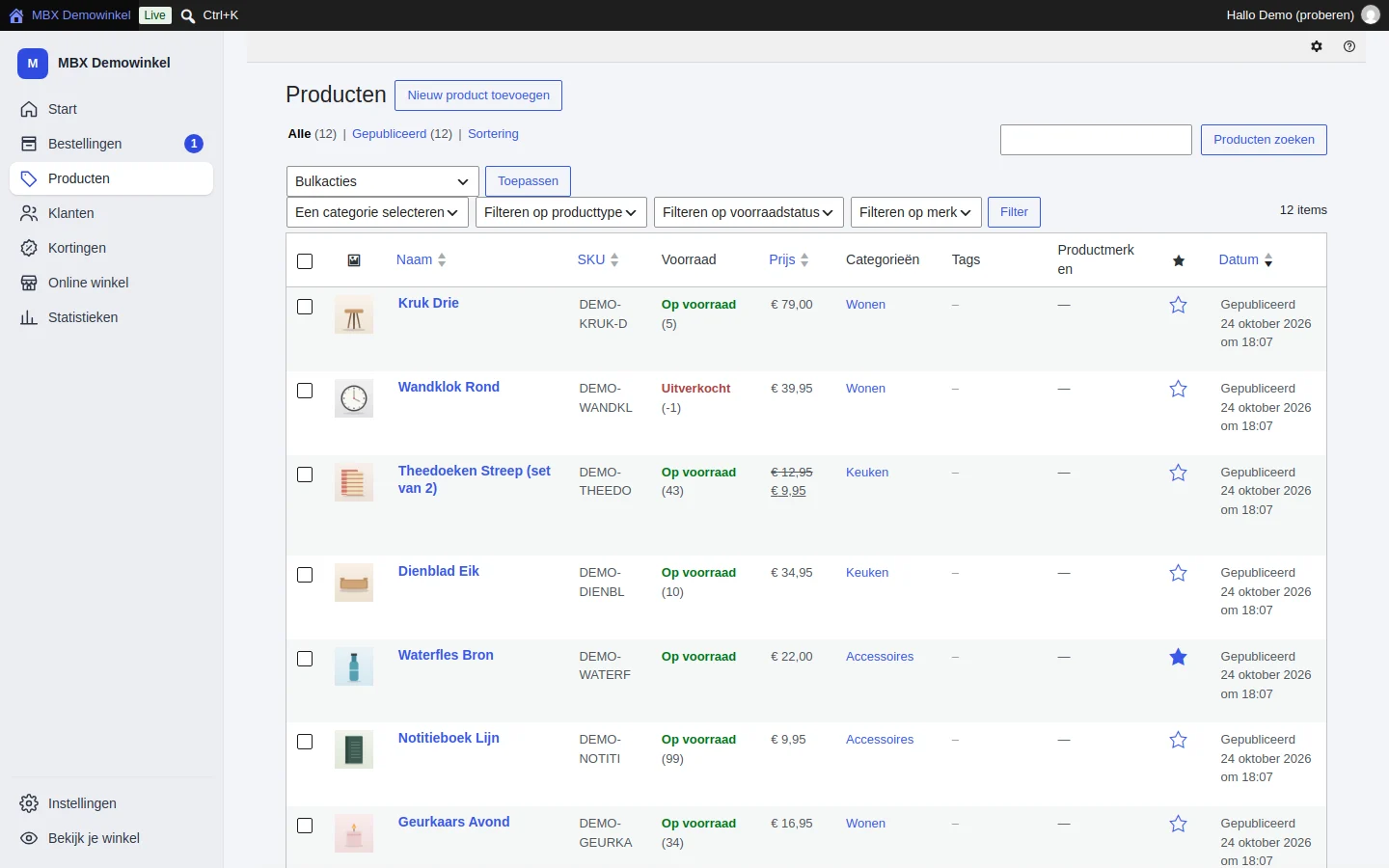1389x868 pixels.
Task: Tick the Wandklok Rond checkbox
Action: 305,391
